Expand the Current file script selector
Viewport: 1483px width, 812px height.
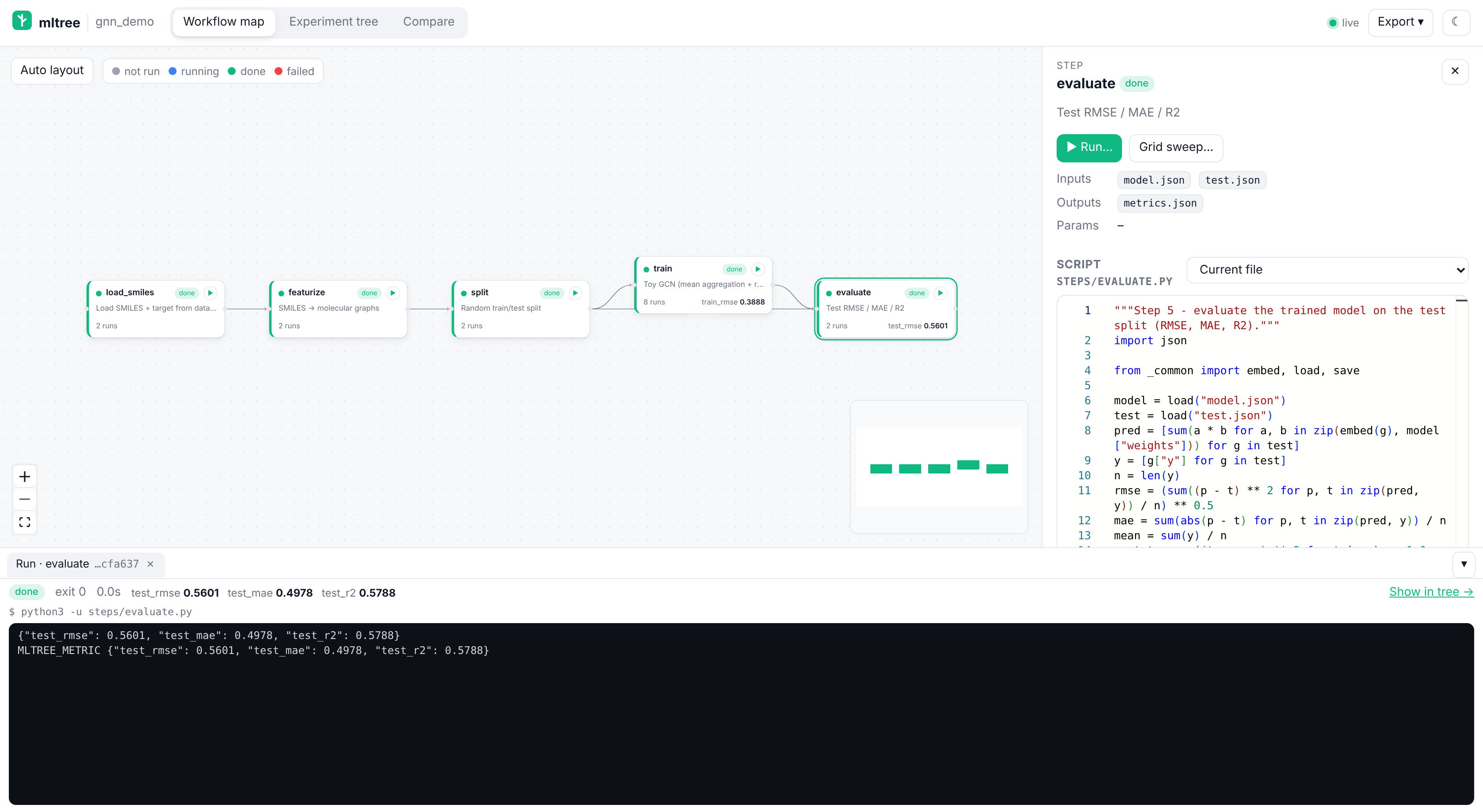tap(1327, 269)
